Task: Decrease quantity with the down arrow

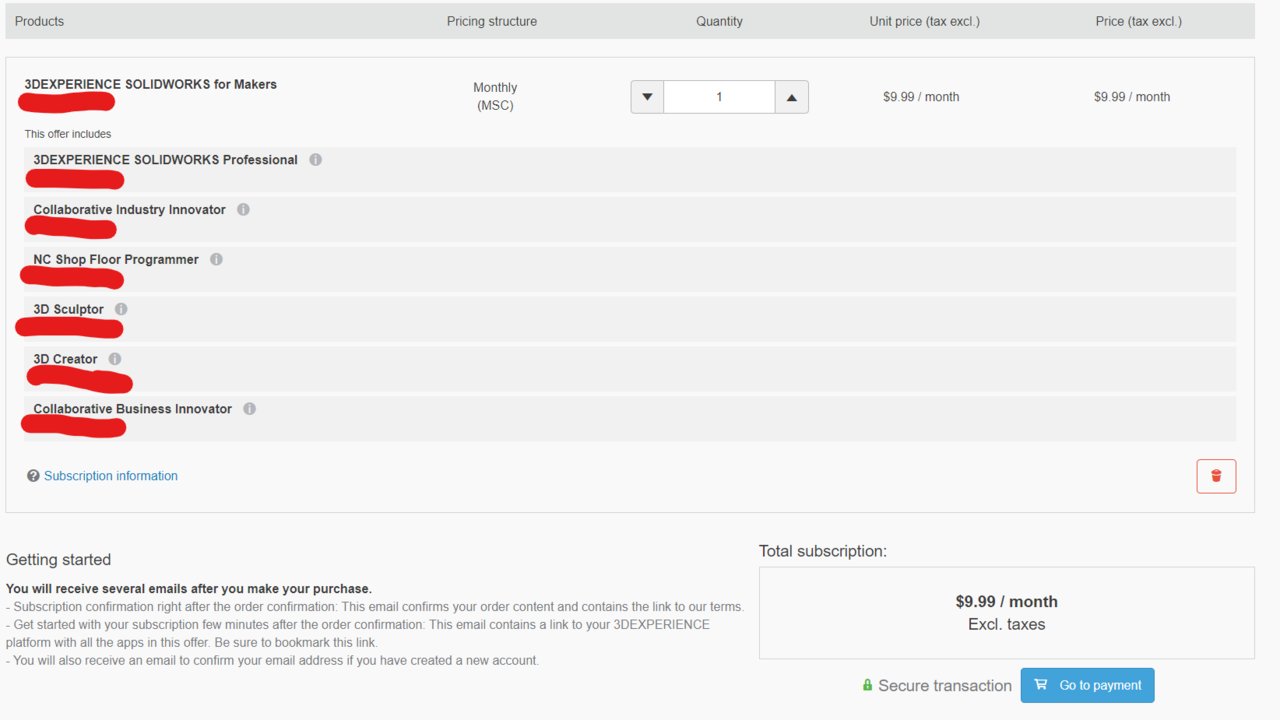Action: 647,97
